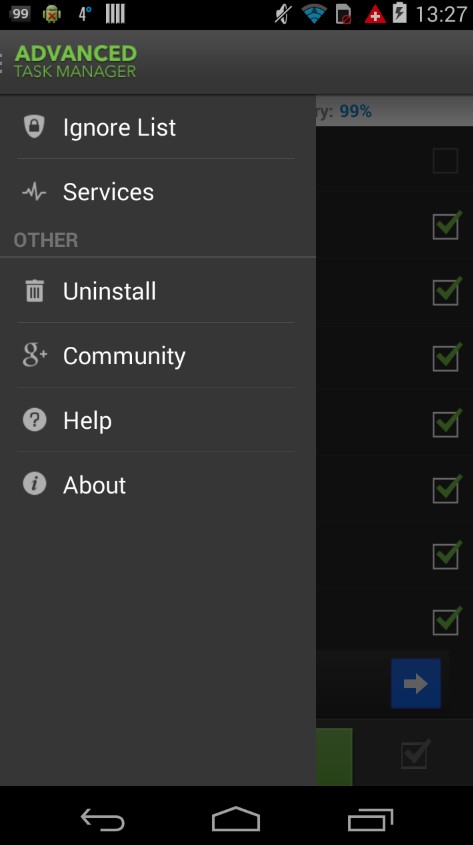Tap the Android home navigation icon
The height and width of the screenshot is (845, 473).
[x=236, y=819]
